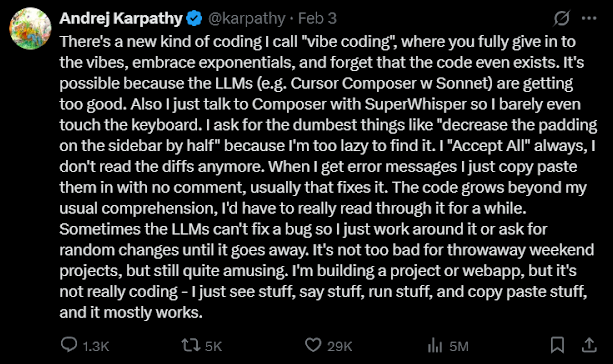
Task: Click the blue verified badge
Action: click(x=194, y=18)
